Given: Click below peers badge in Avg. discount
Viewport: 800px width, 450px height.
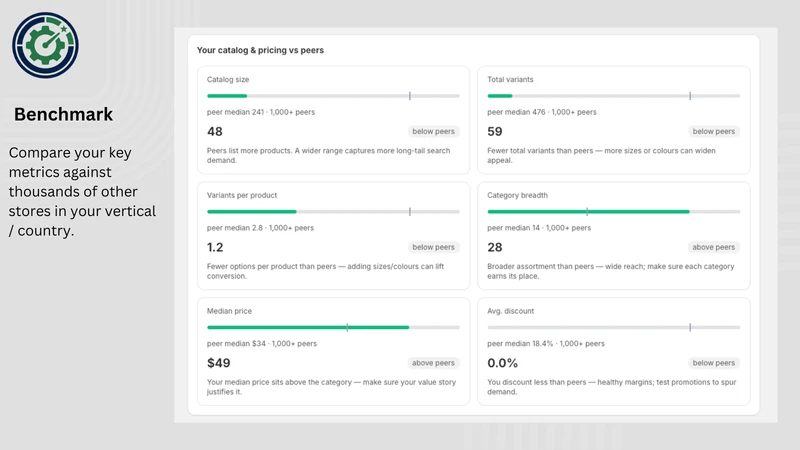Looking at the screenshot, I should [714, 363].
